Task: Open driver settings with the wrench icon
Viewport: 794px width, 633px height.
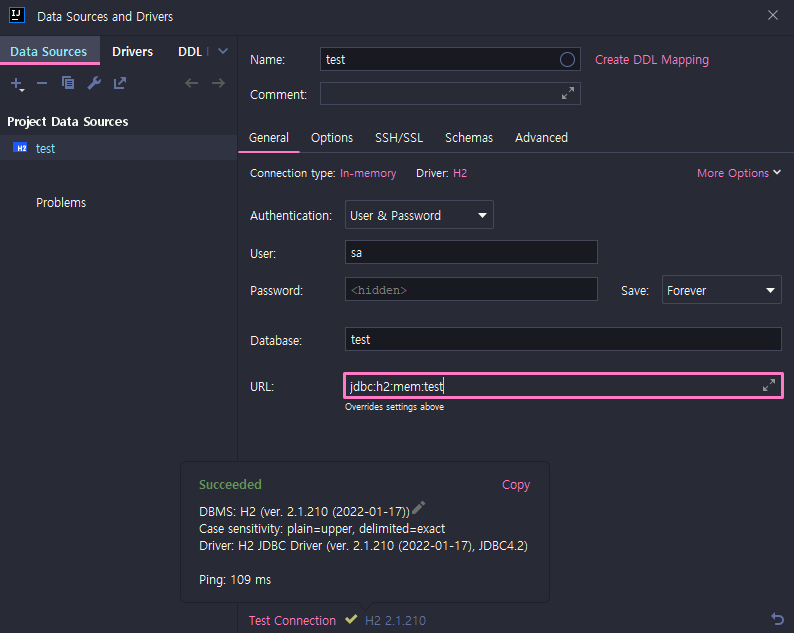Action: click(x=94, y=83)
